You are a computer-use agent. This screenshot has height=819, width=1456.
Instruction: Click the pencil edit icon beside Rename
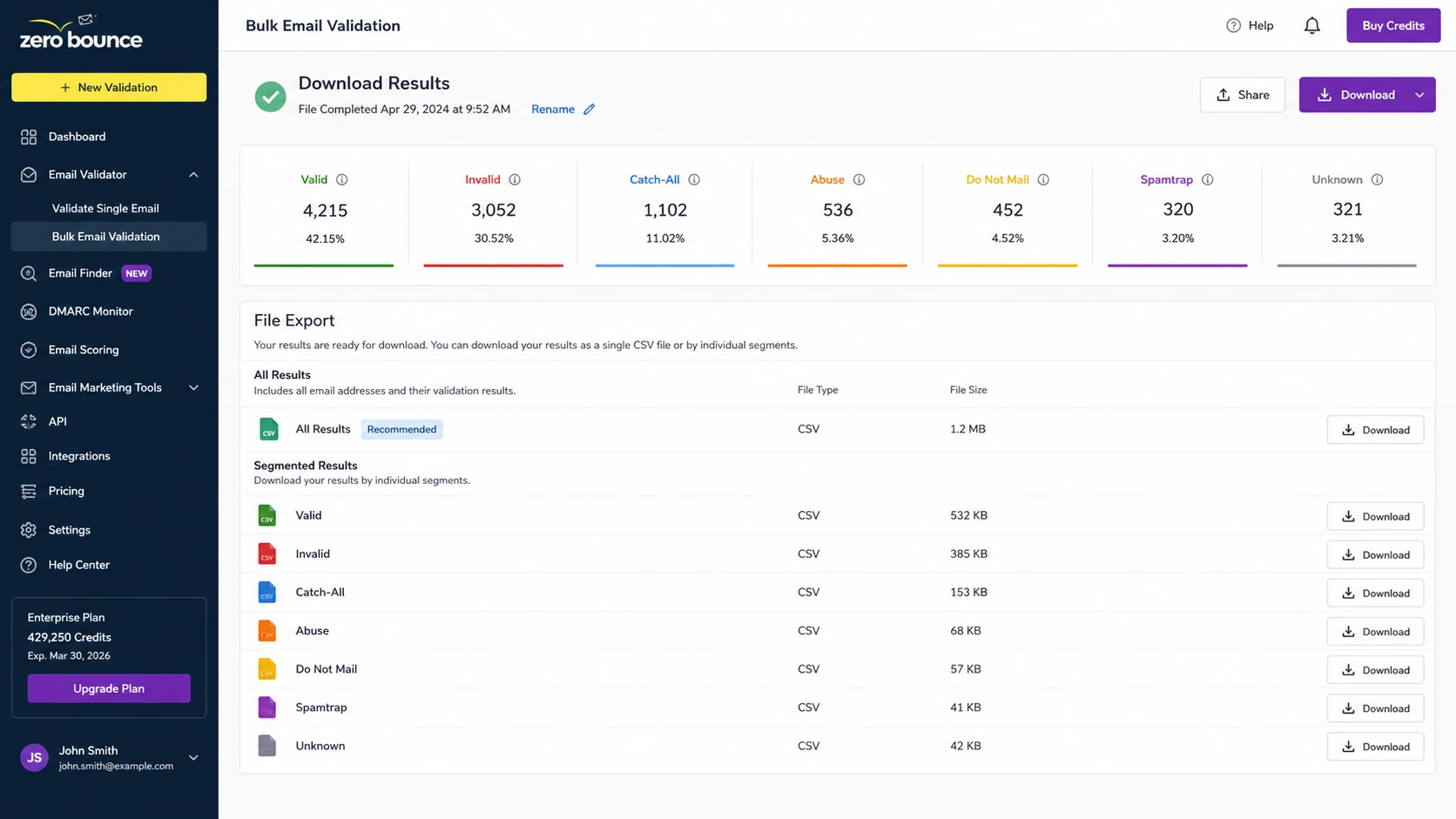590,110
